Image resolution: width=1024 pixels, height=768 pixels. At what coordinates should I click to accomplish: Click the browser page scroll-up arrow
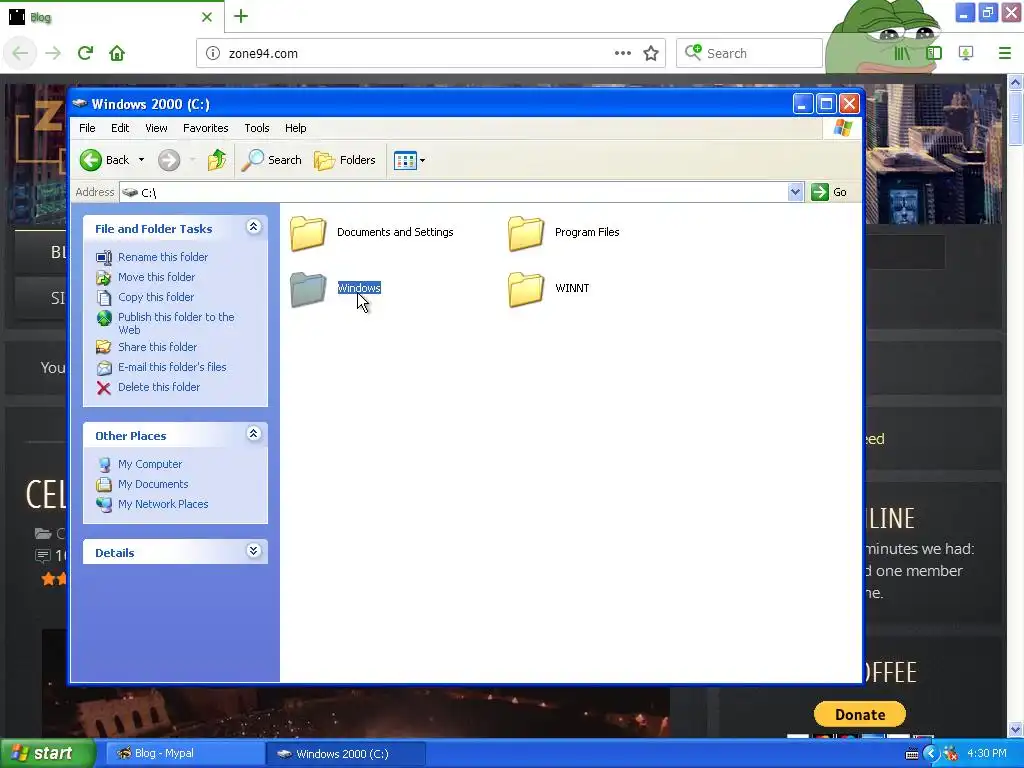click(1015, 82)
